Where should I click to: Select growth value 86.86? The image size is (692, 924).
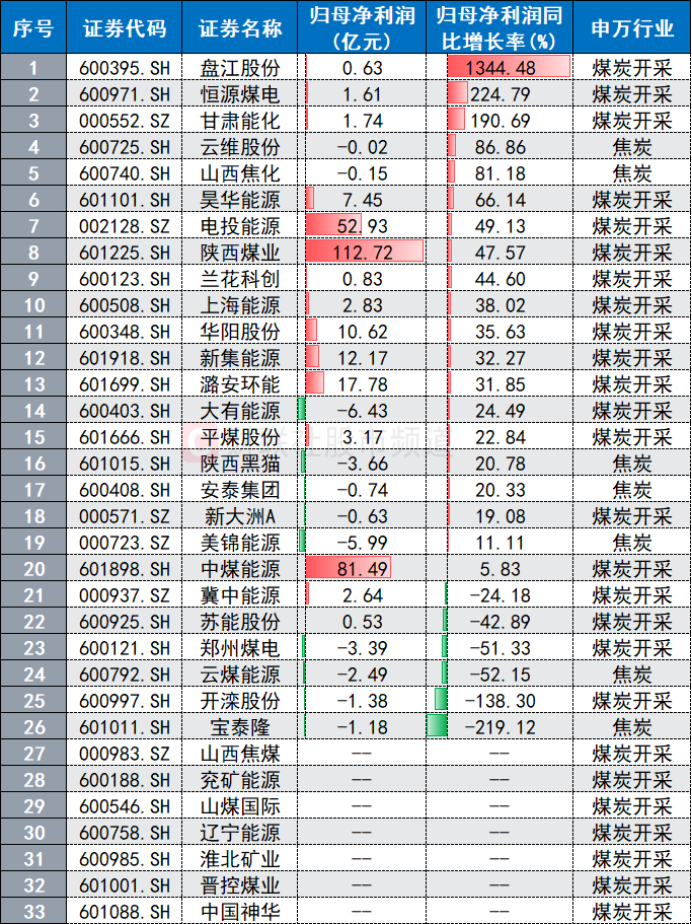499,147
